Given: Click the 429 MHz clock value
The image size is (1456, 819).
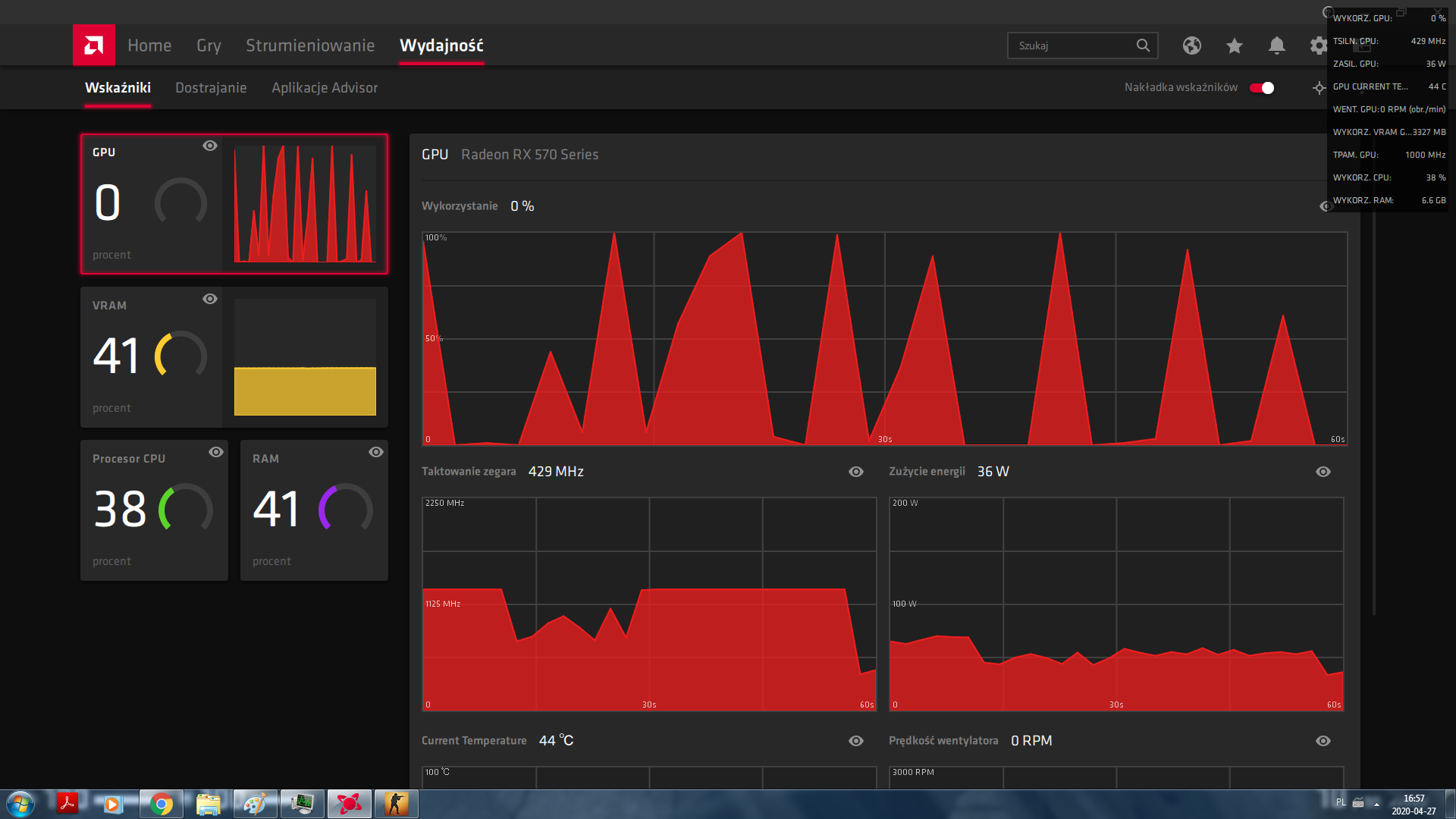Looking at the screenshot, I should [x=556, y=472].
